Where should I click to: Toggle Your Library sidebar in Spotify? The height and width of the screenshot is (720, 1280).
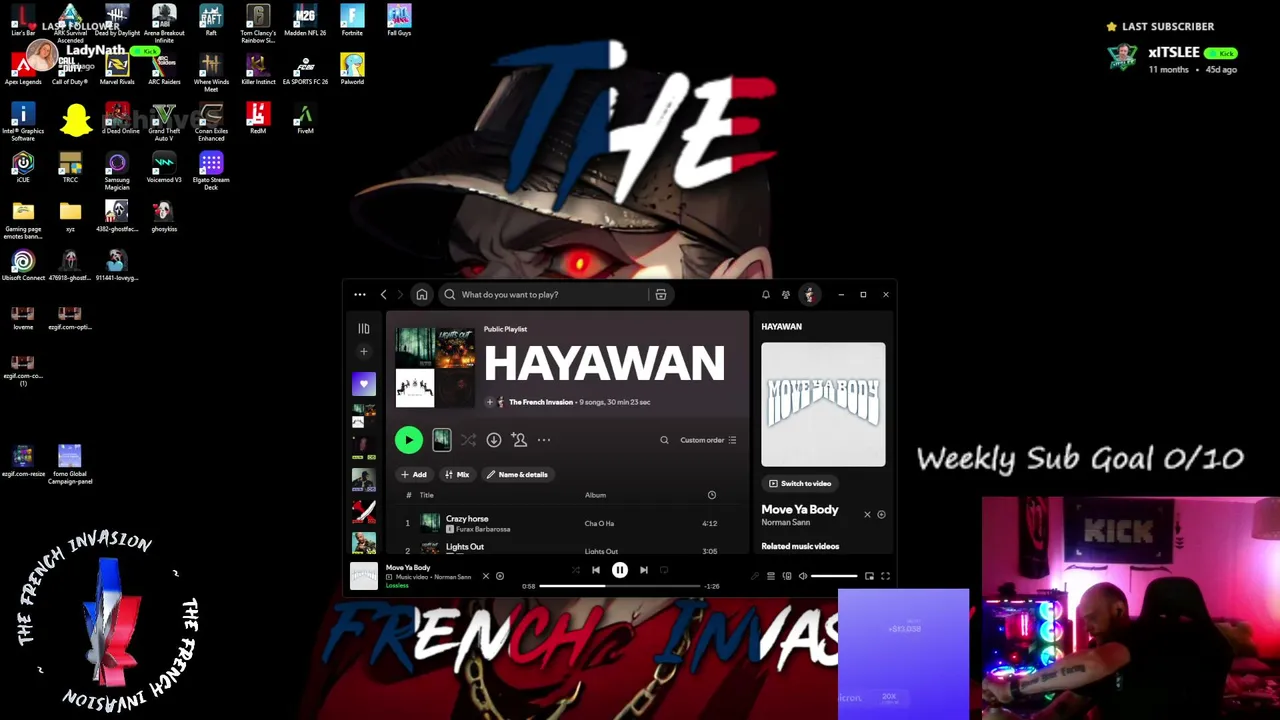point(364,328)
